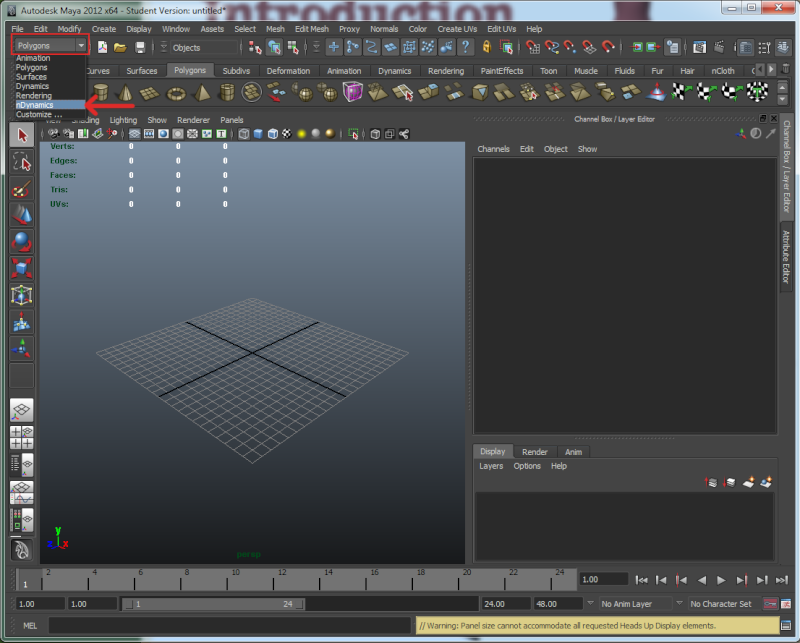Image resolution: width=800 pixels, height=643 pixels.
Task: Create a polygon cone from the shelf
Action: click(125, 92)
